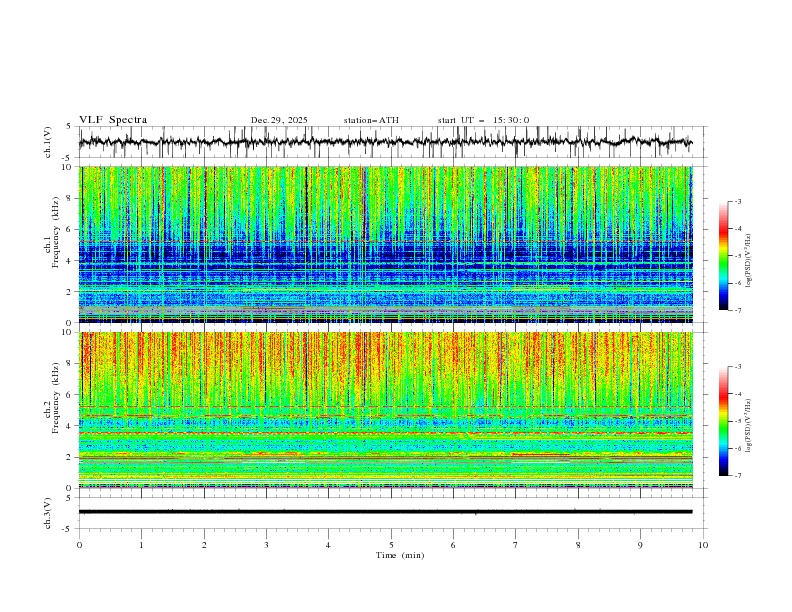Viewport: 792px width, 612px height.
Task: Click the time axis tick label "0"
Action: pos(79,545)
